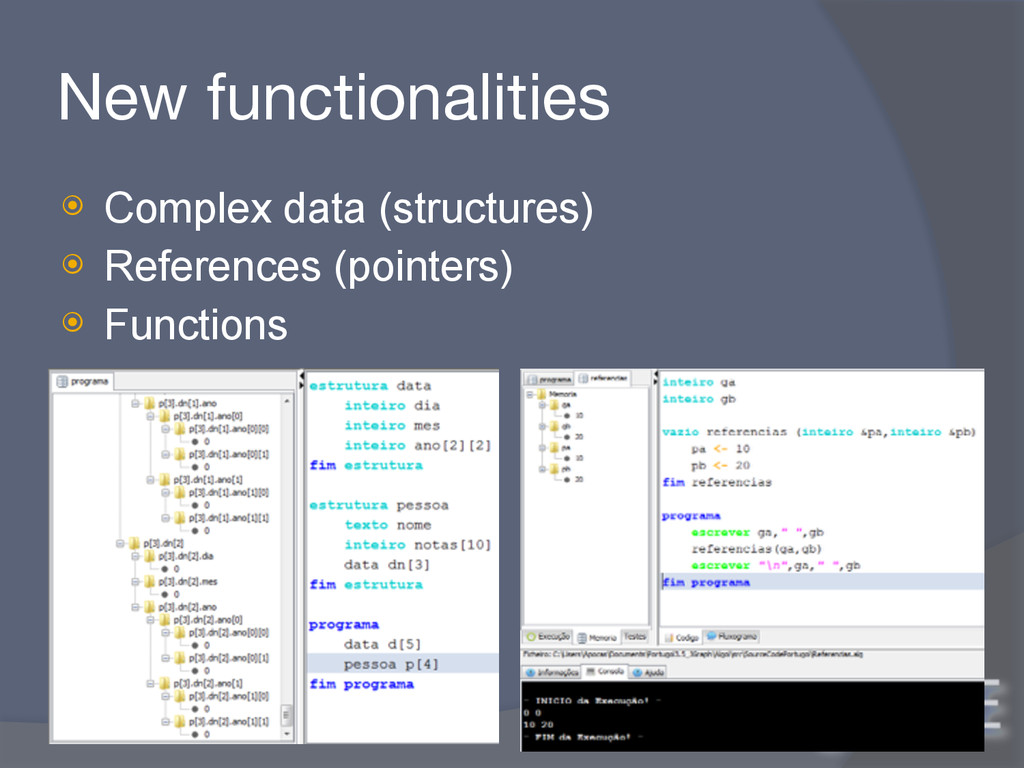Switch to the Codigo view tab
The height and width of the screenshot is (768, 1024).
click(x=681, y=637)
